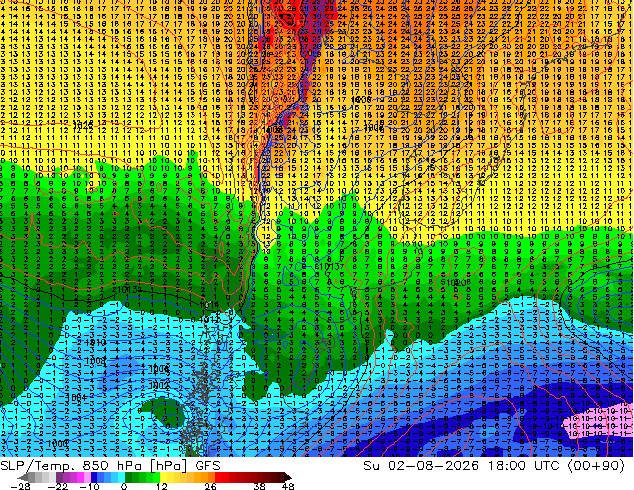Screen dimensions: 634x490
Task: Click the 'SLP/Temp. 850 hPa' chart title
Action: [x=73, y=466]
